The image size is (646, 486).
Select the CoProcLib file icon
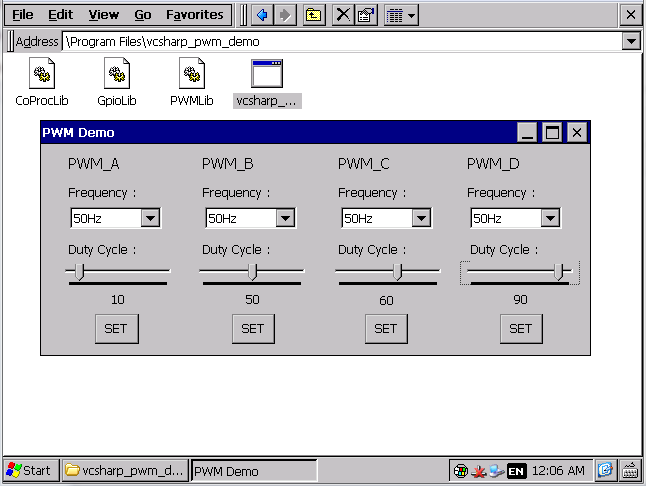click(42, 82)
